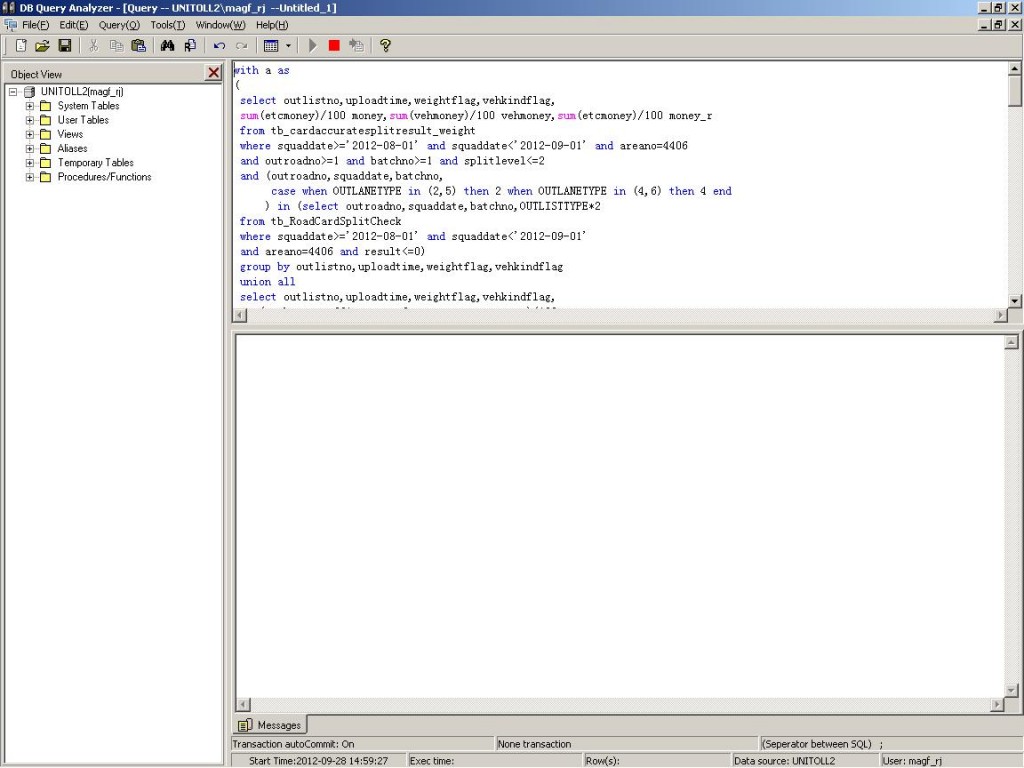Close the Object View panel
The width and height of the screenshot is (1024, 768).
point(213,73)
